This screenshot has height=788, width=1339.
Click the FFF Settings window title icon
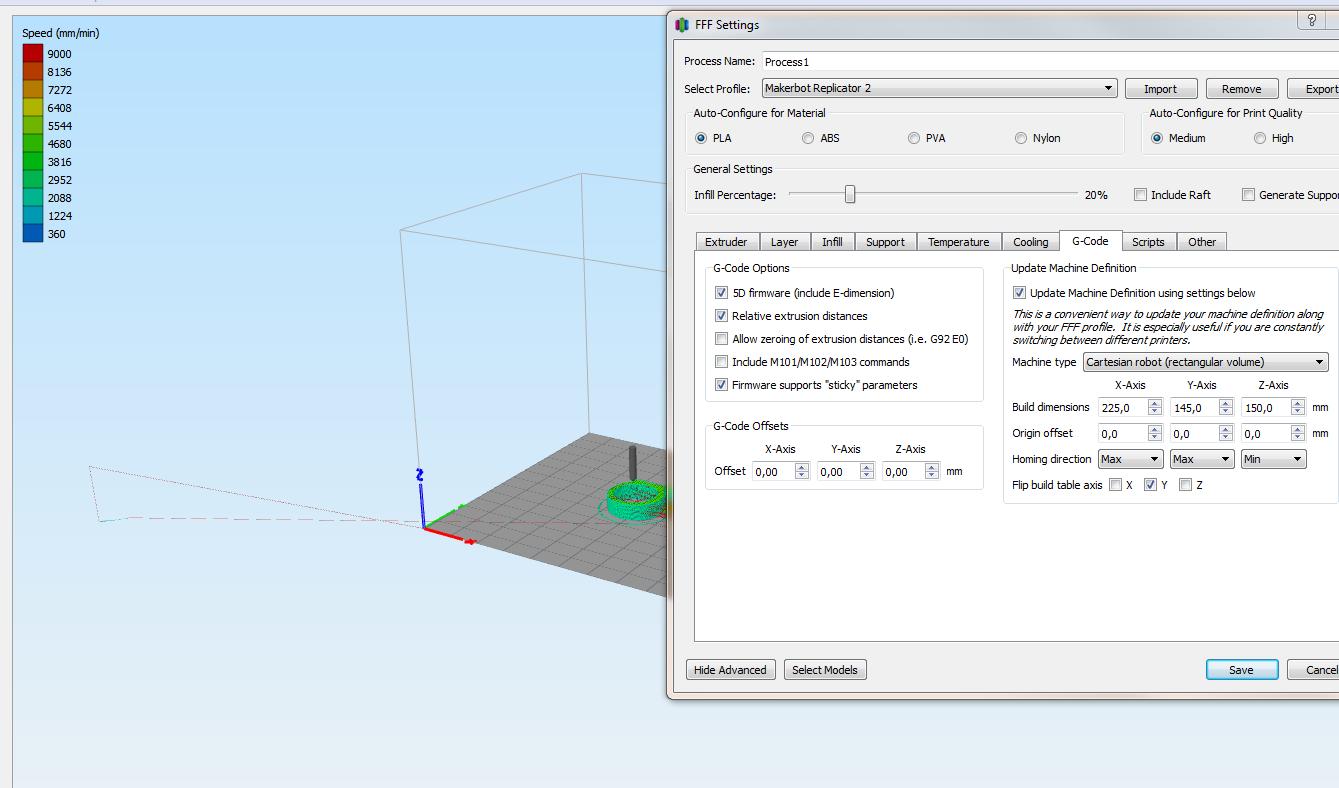682,25
